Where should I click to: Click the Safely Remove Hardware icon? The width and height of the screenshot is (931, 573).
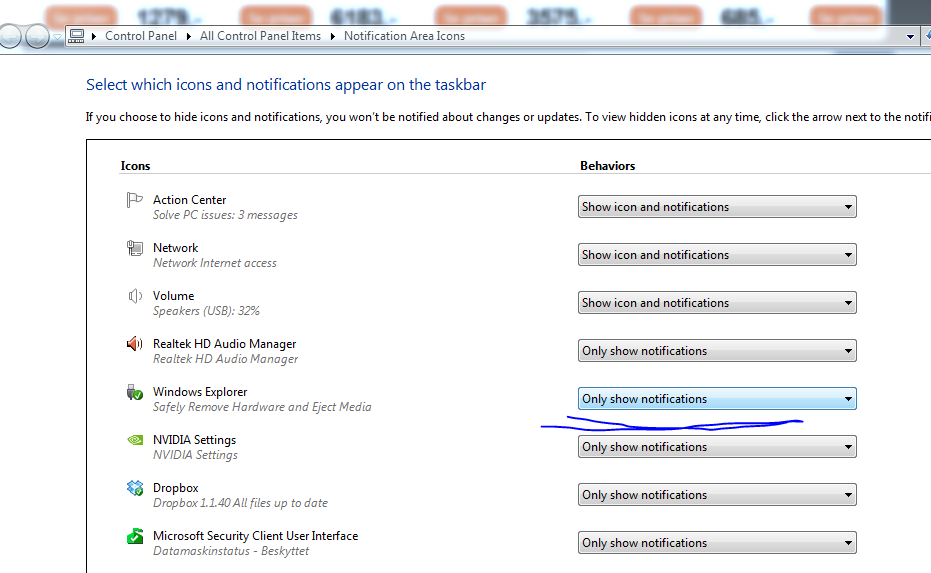pos(135,392)
